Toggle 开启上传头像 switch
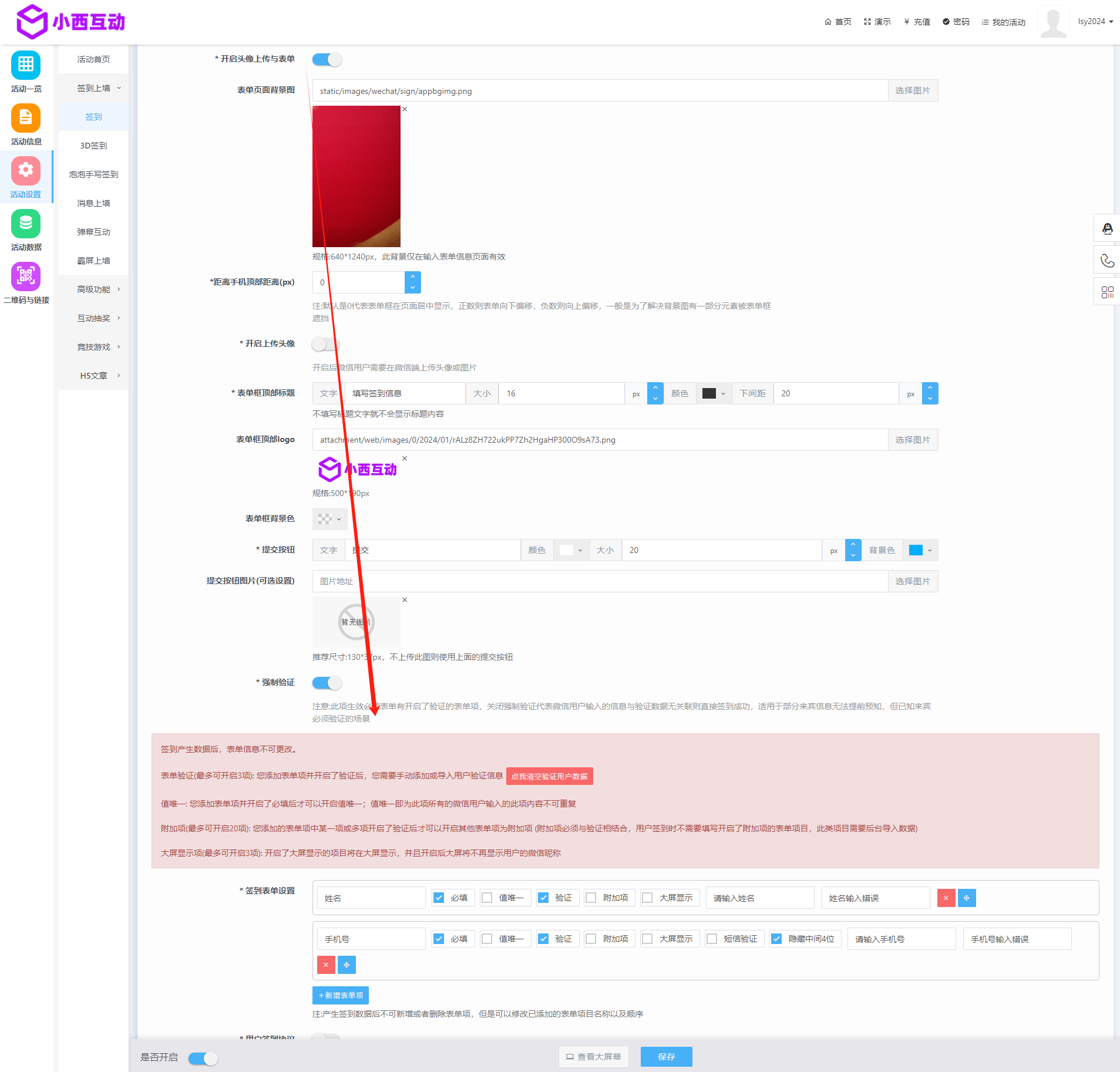1120x1072 pixels. click(x=326, y=344)
